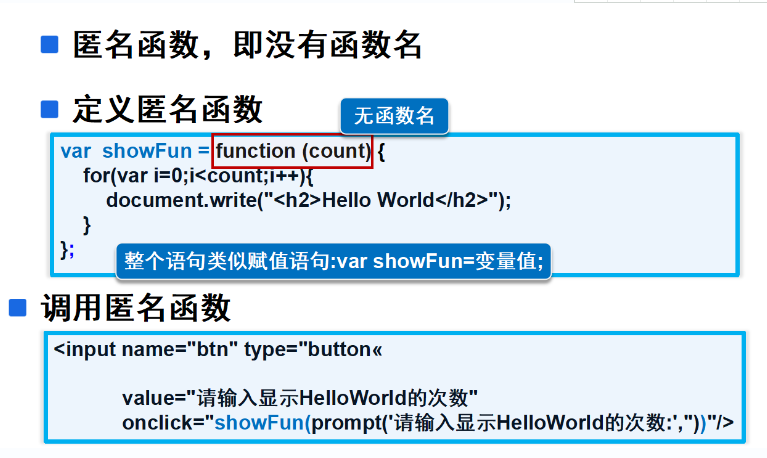Screen dimensions: 767x458
Task: Click the "function (count)" code text
Action: pos(293,151)
